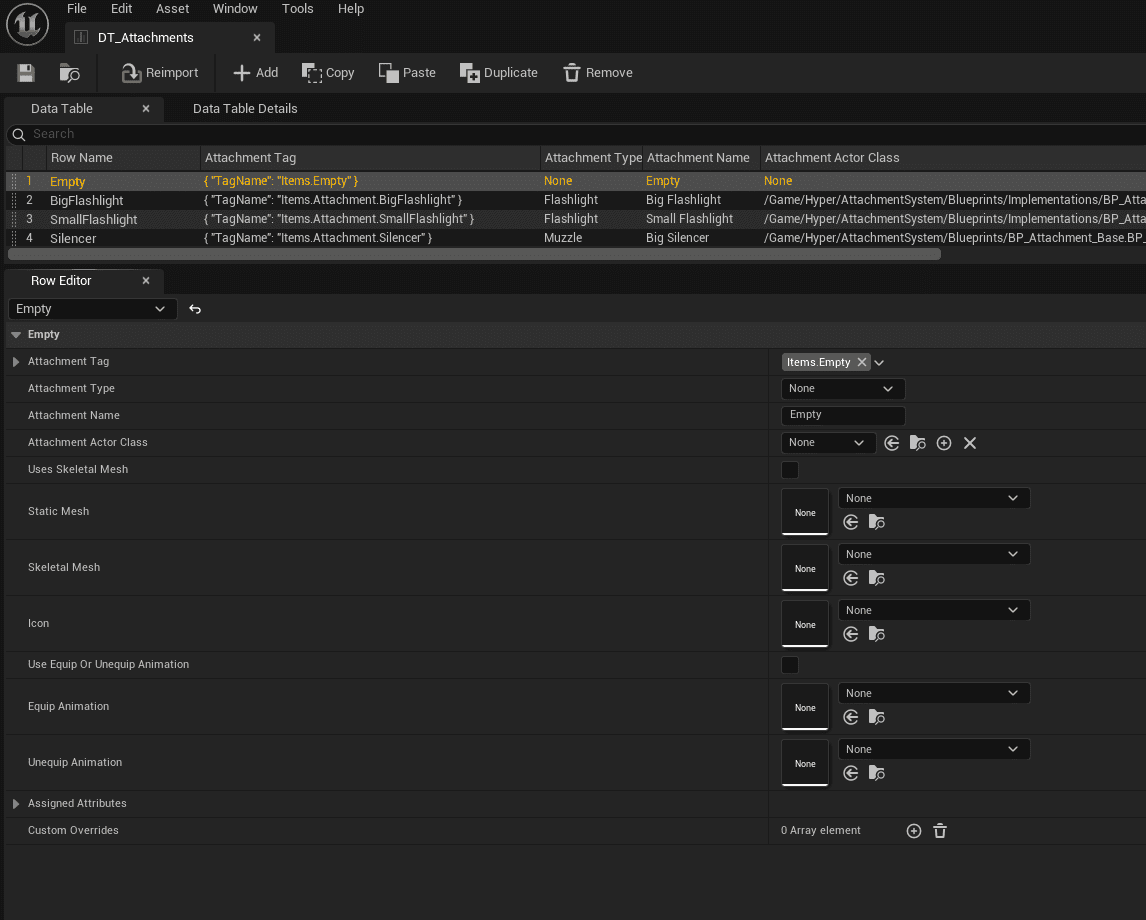This screenshot has height=920, width=1146.
Task: Close the Row Editor tab
Action: click(145, 281)
